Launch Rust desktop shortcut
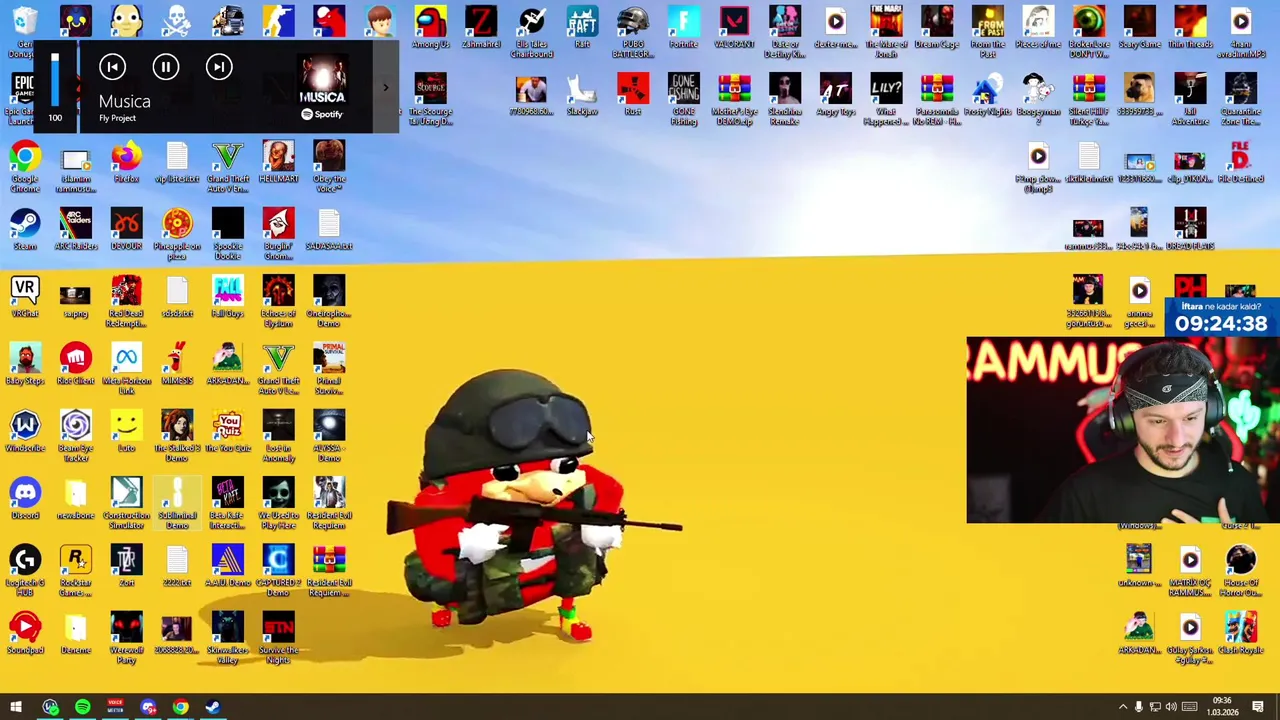The height and width of the screenshot is (720, 1280). [x=633, y=94]
